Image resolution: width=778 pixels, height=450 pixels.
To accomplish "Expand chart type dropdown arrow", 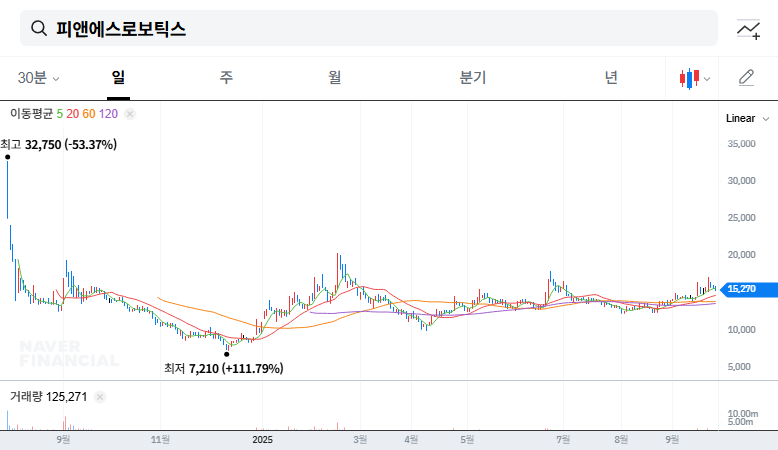I will tap(708, 78).
